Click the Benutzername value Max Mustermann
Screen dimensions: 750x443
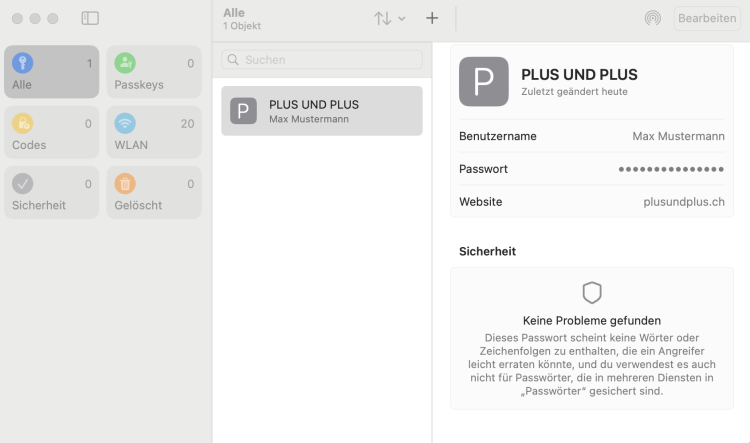click(678, 136)
